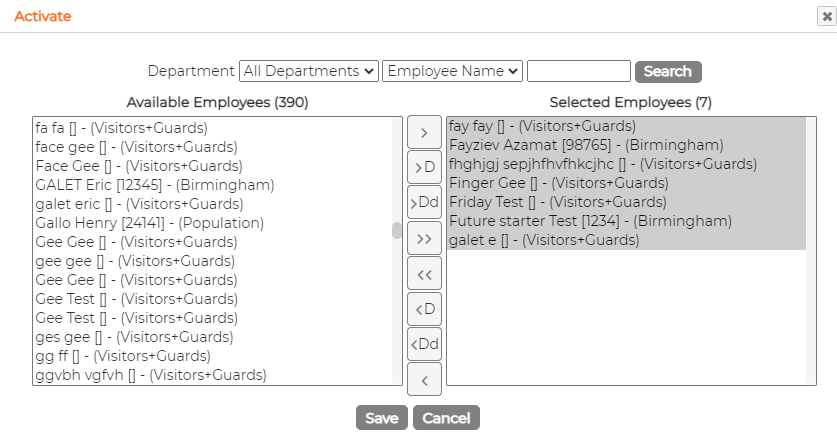The image size is (837, 442).
Task: Save the employee selection
Action: tap(382, 417)
